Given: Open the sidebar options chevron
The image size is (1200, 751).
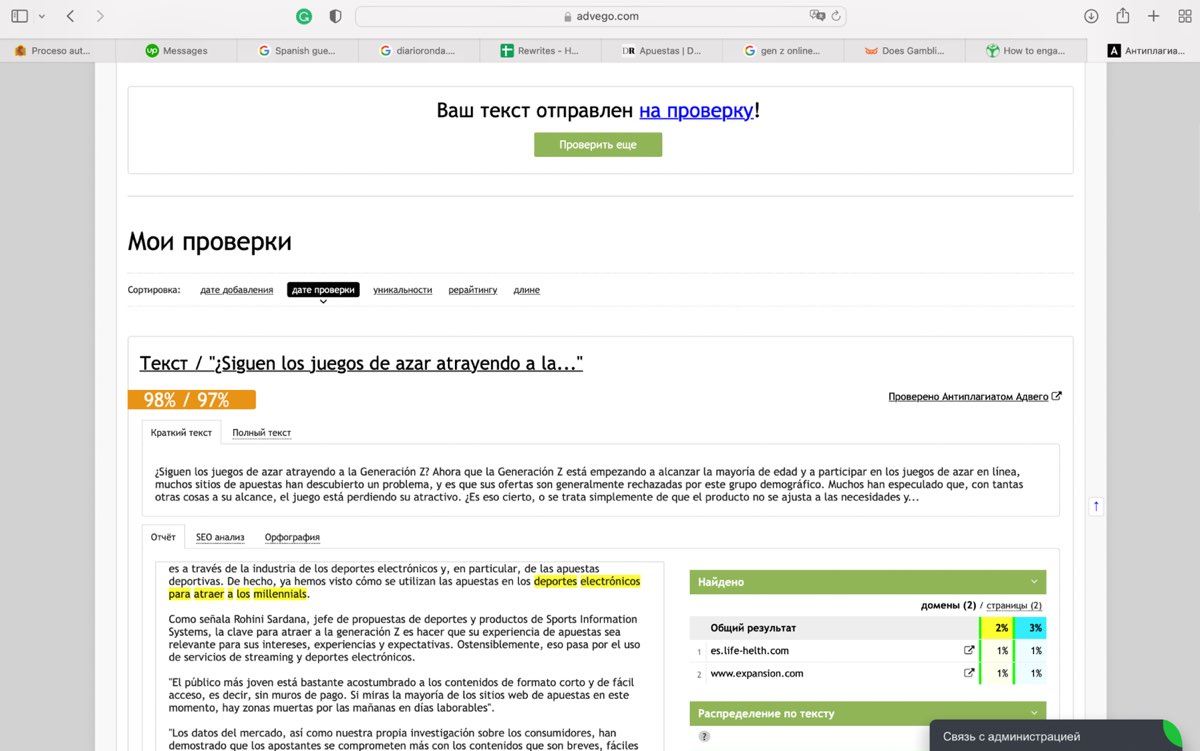Looking at the screenshot, I should coord(42,16).
